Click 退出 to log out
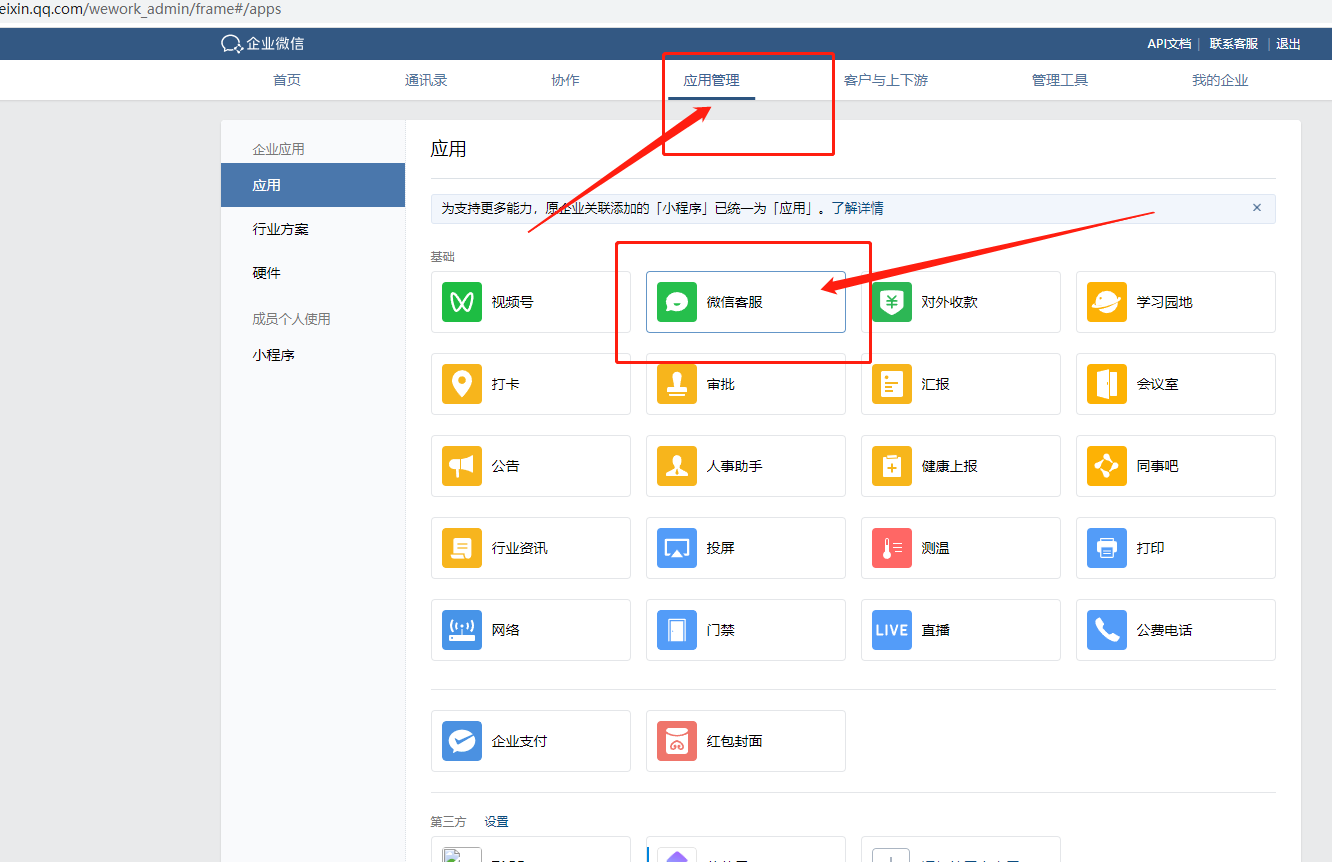 (x=1289, y=44)
